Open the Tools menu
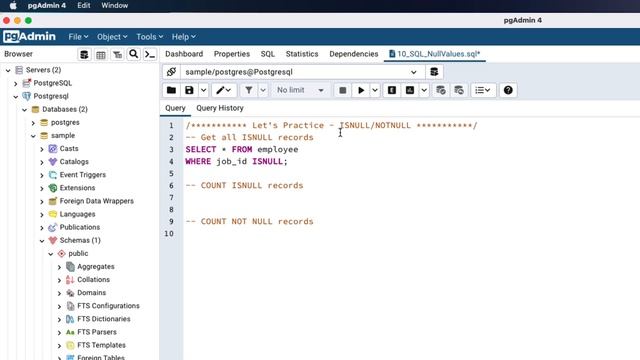 pos(149,37)
